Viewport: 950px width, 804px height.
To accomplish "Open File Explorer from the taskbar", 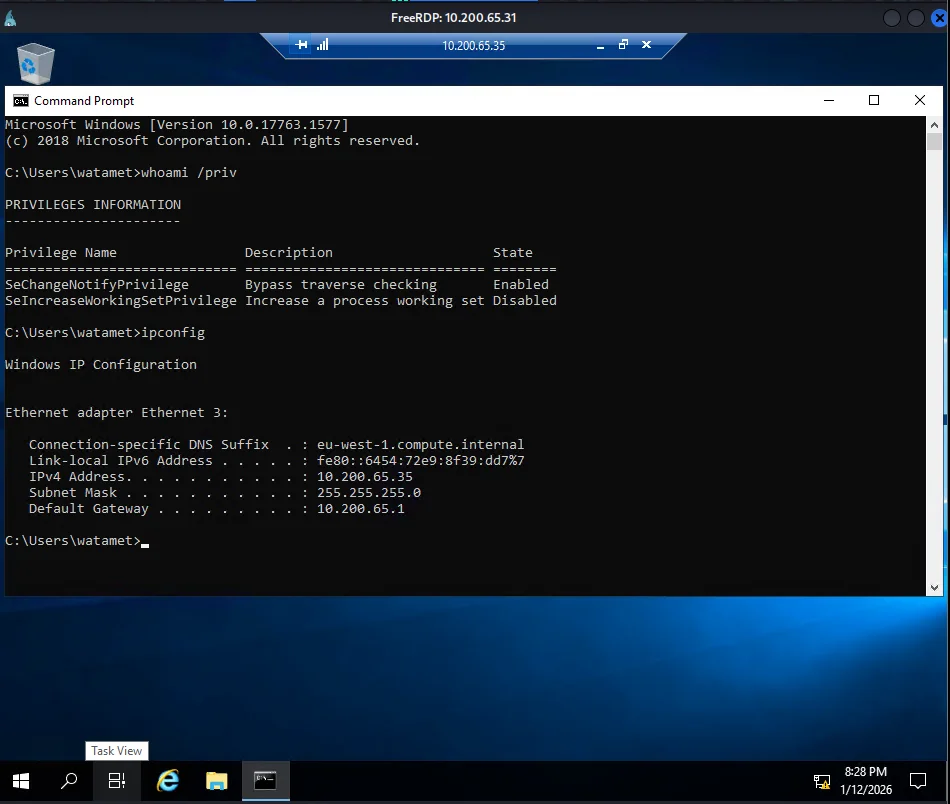I will click(x=216, y=781).
